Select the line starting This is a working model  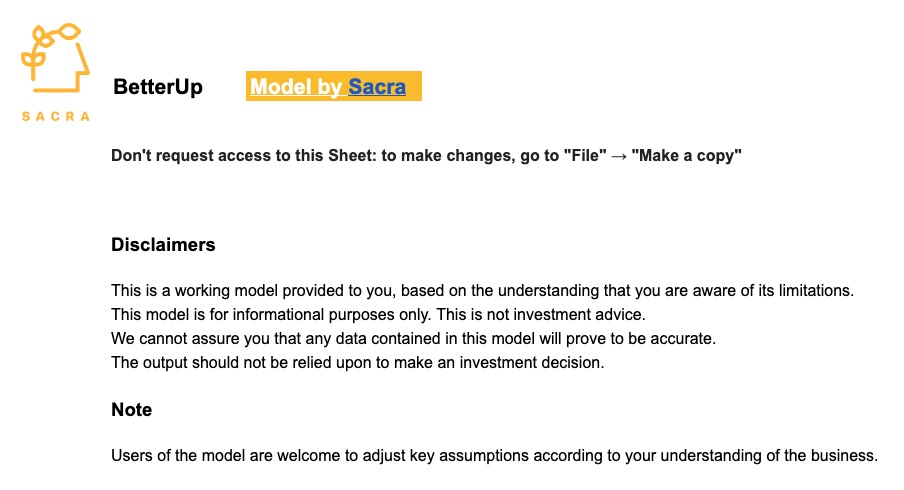[483, 290]
